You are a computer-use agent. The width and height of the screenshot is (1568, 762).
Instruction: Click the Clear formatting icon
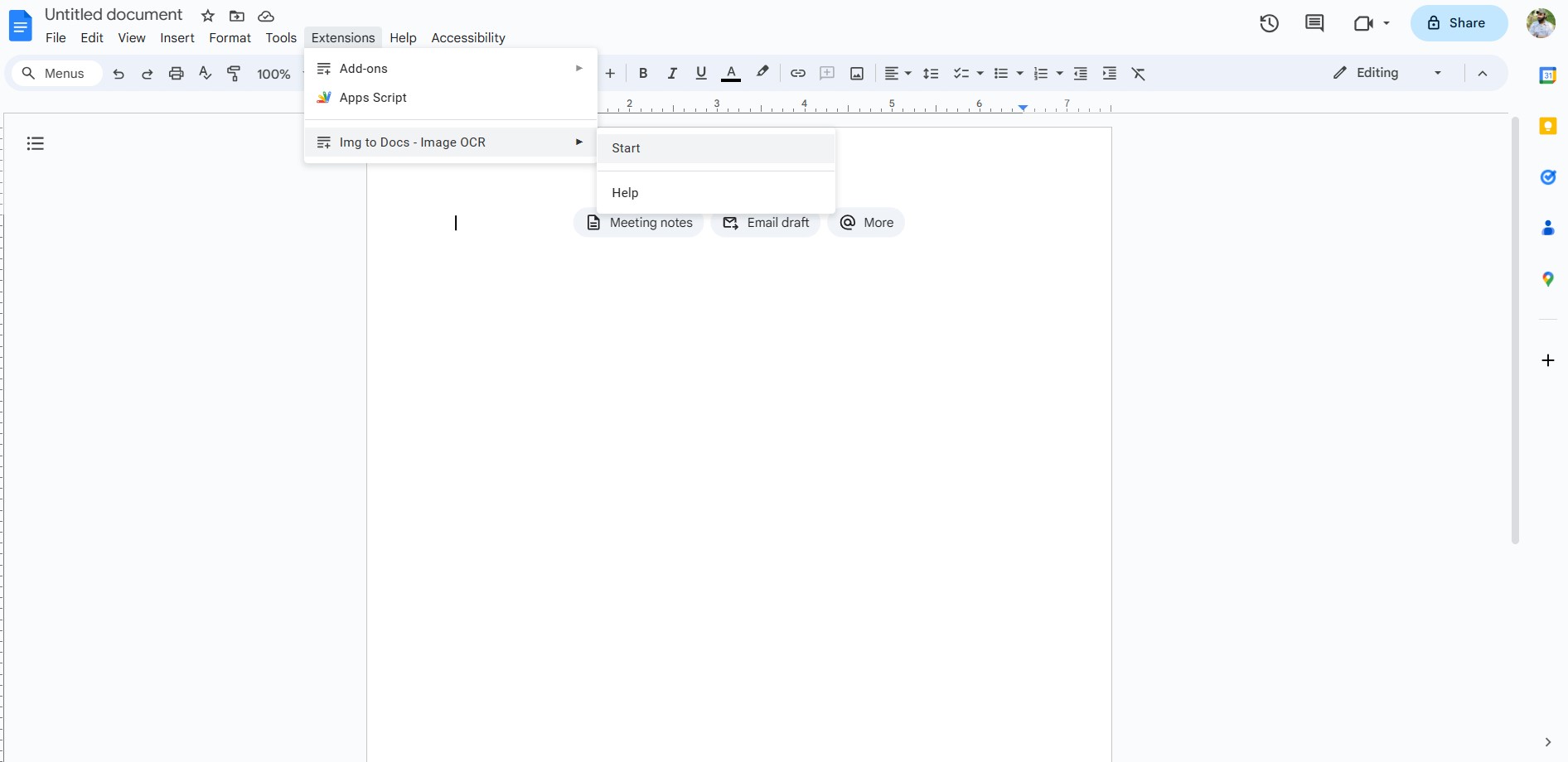pyautogui.click(x=1138, y=74)
